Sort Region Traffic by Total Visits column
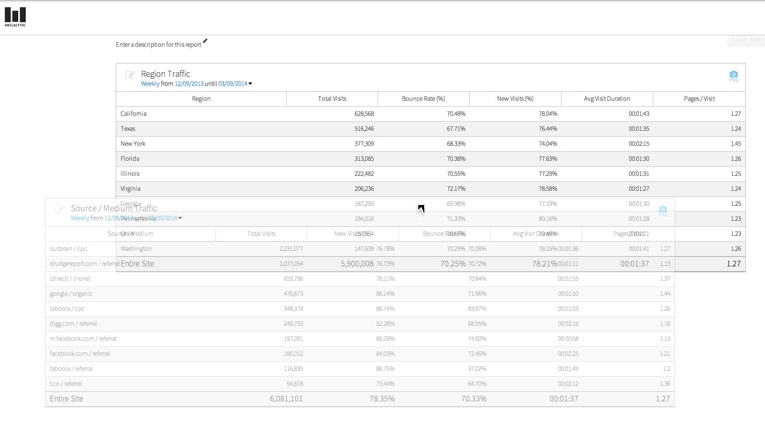The image size is (765, 423). tap(332, 99)
